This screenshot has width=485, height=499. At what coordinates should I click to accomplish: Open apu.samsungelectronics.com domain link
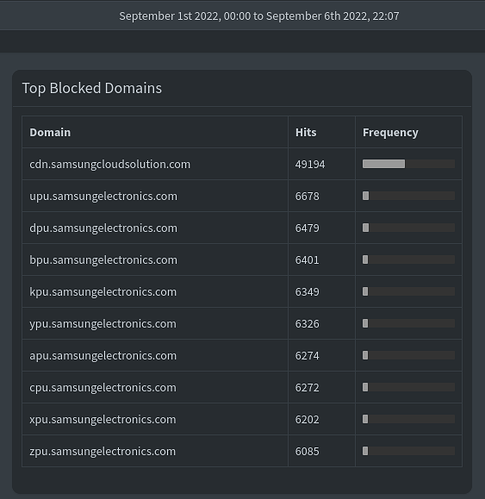click(103, 356)
